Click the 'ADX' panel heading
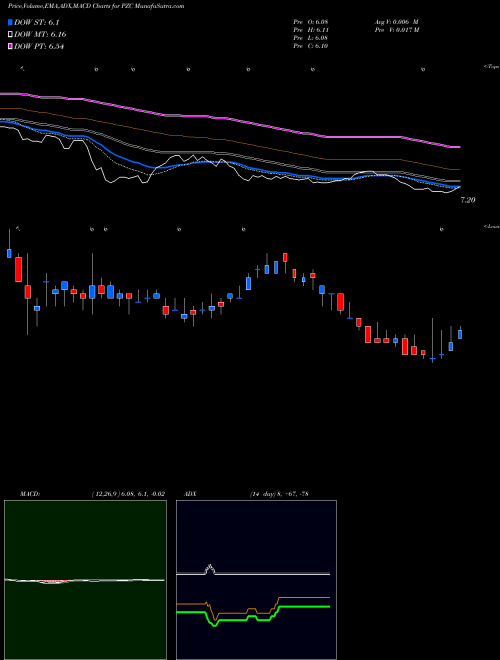Viewport: 500px width, 660px height. pos(191,494)
